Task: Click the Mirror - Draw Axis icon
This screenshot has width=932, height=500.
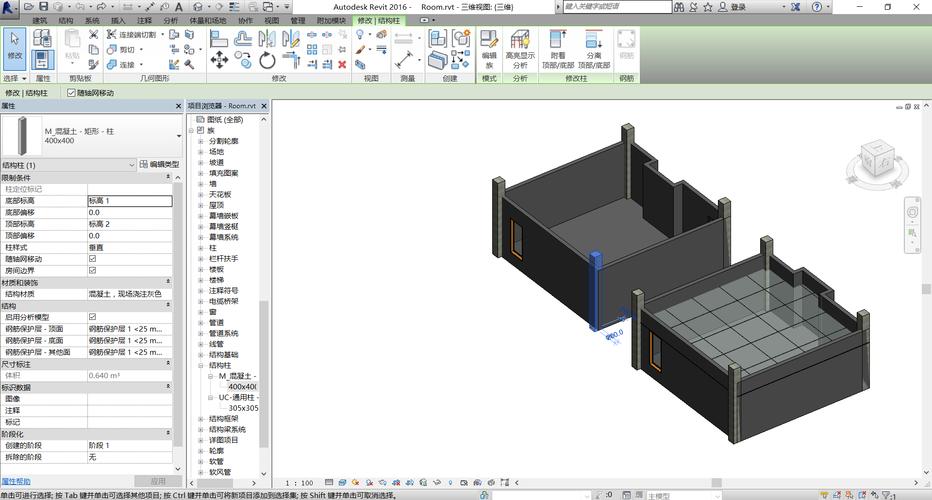Action: 291,39
